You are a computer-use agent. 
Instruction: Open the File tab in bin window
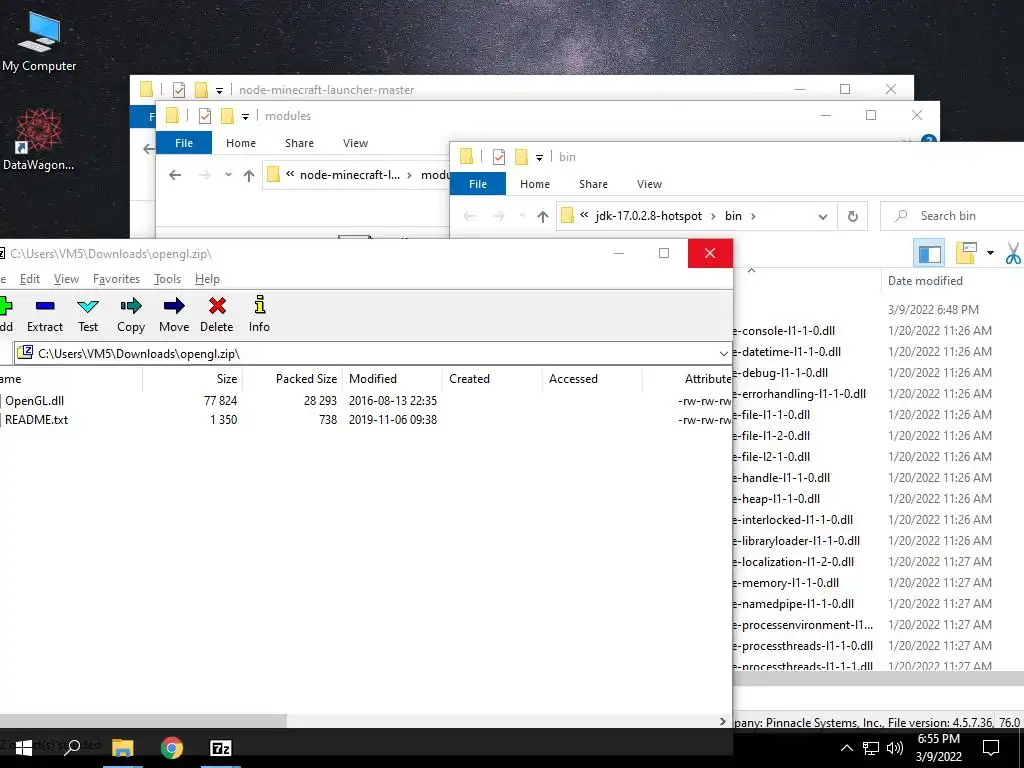pyautogui.click(x=478, y=184)
